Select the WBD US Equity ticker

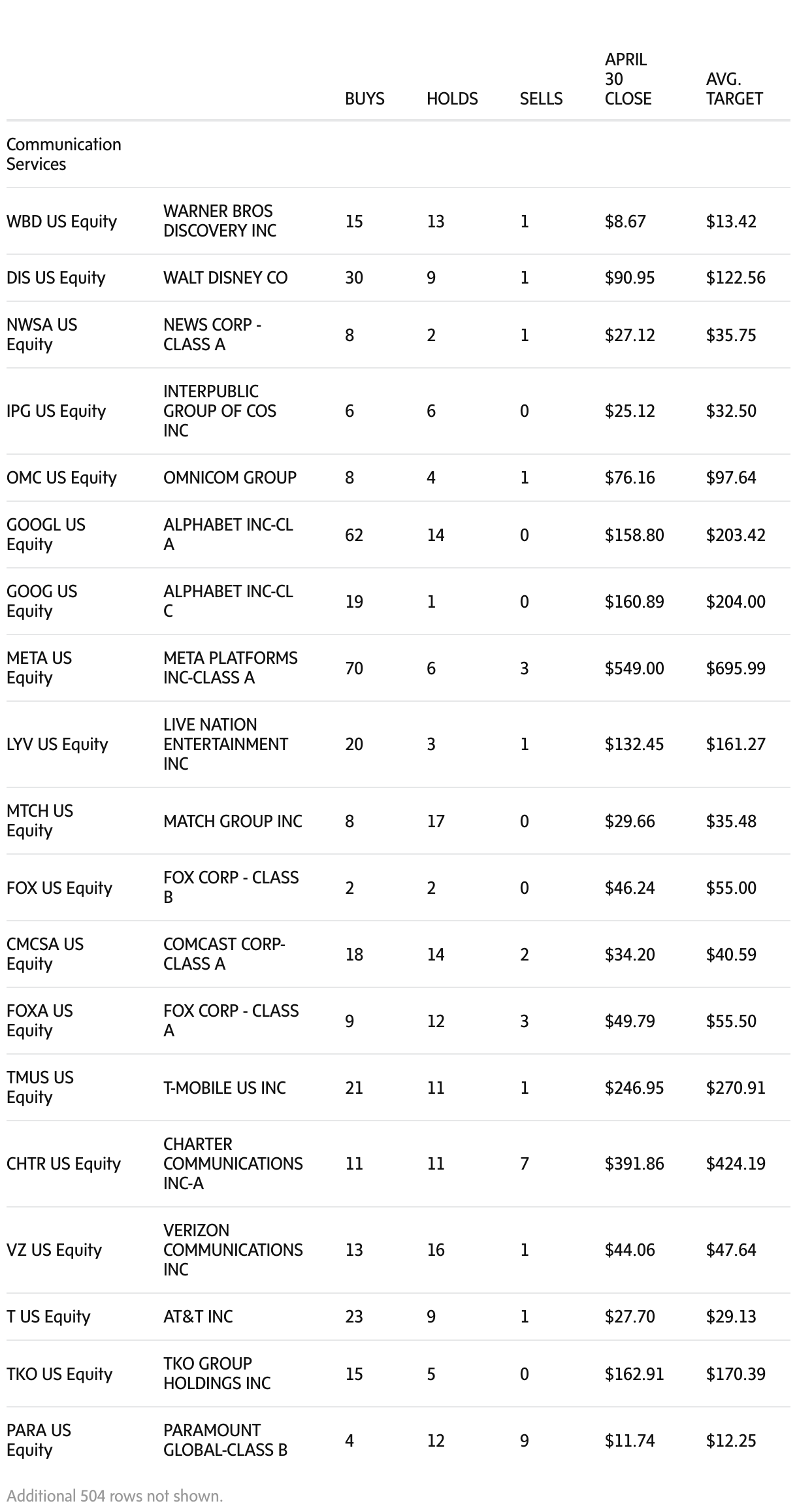click(61, 222)
